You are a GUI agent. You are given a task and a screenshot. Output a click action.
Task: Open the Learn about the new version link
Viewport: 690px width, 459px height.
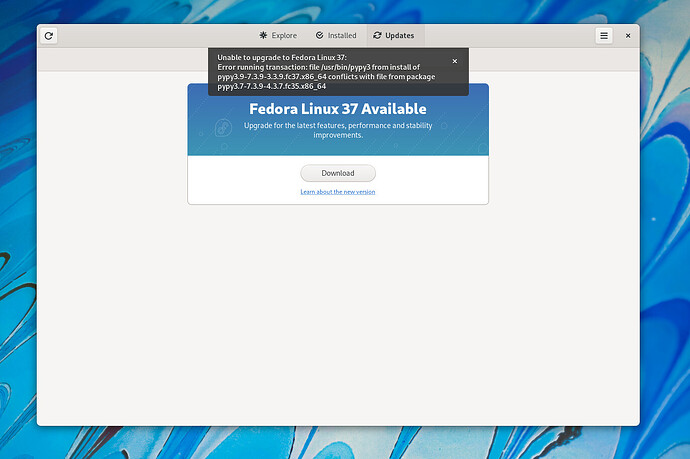338,192
